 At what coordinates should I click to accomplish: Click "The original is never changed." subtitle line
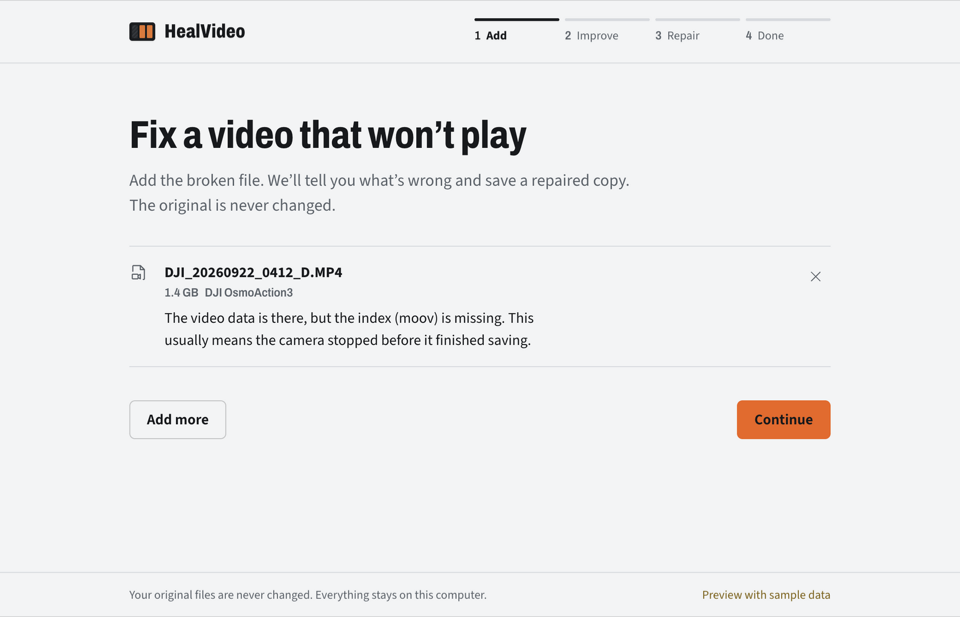pyautogui.click(x=232, y=205)
